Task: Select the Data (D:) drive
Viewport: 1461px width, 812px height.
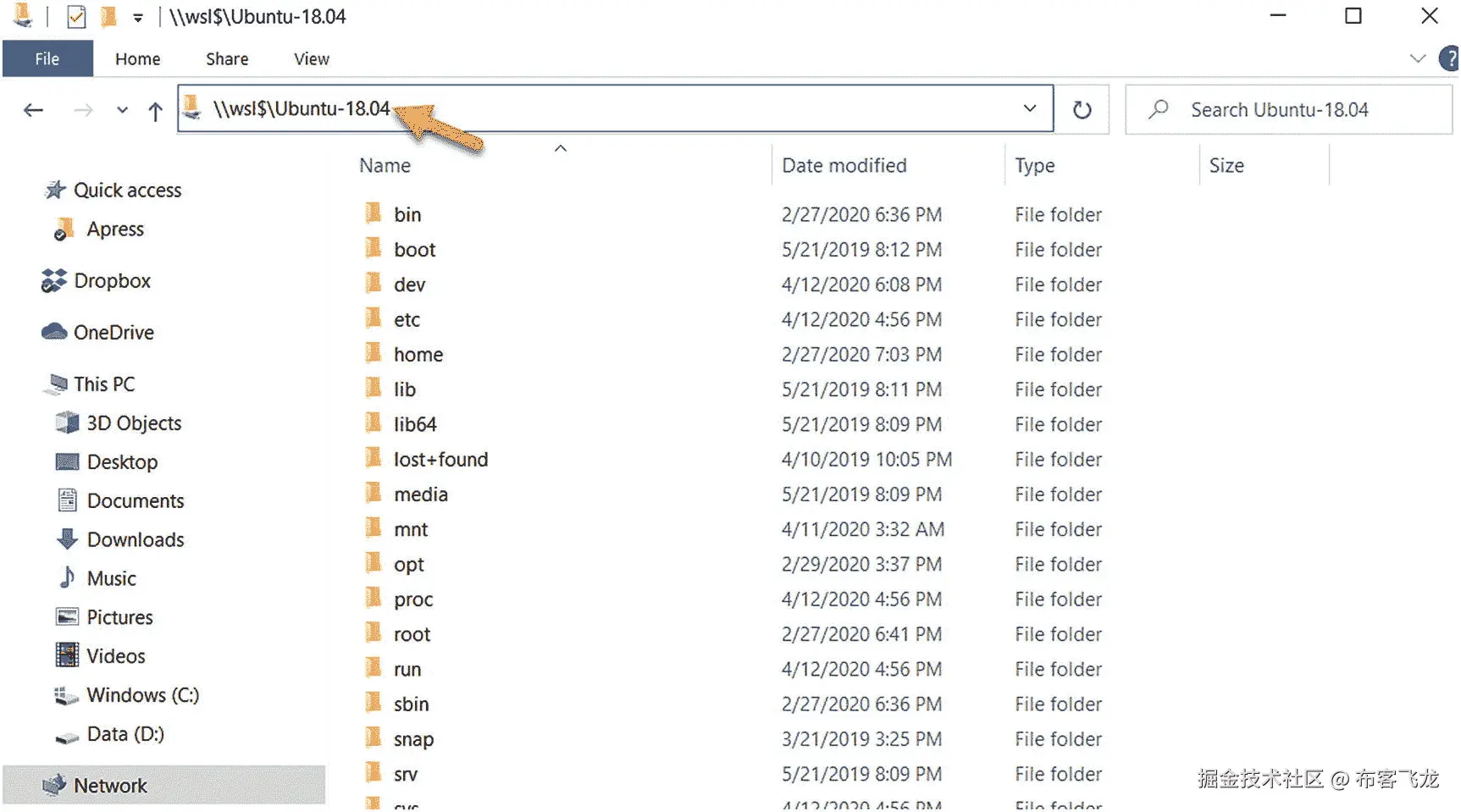Action: point(109,735)
